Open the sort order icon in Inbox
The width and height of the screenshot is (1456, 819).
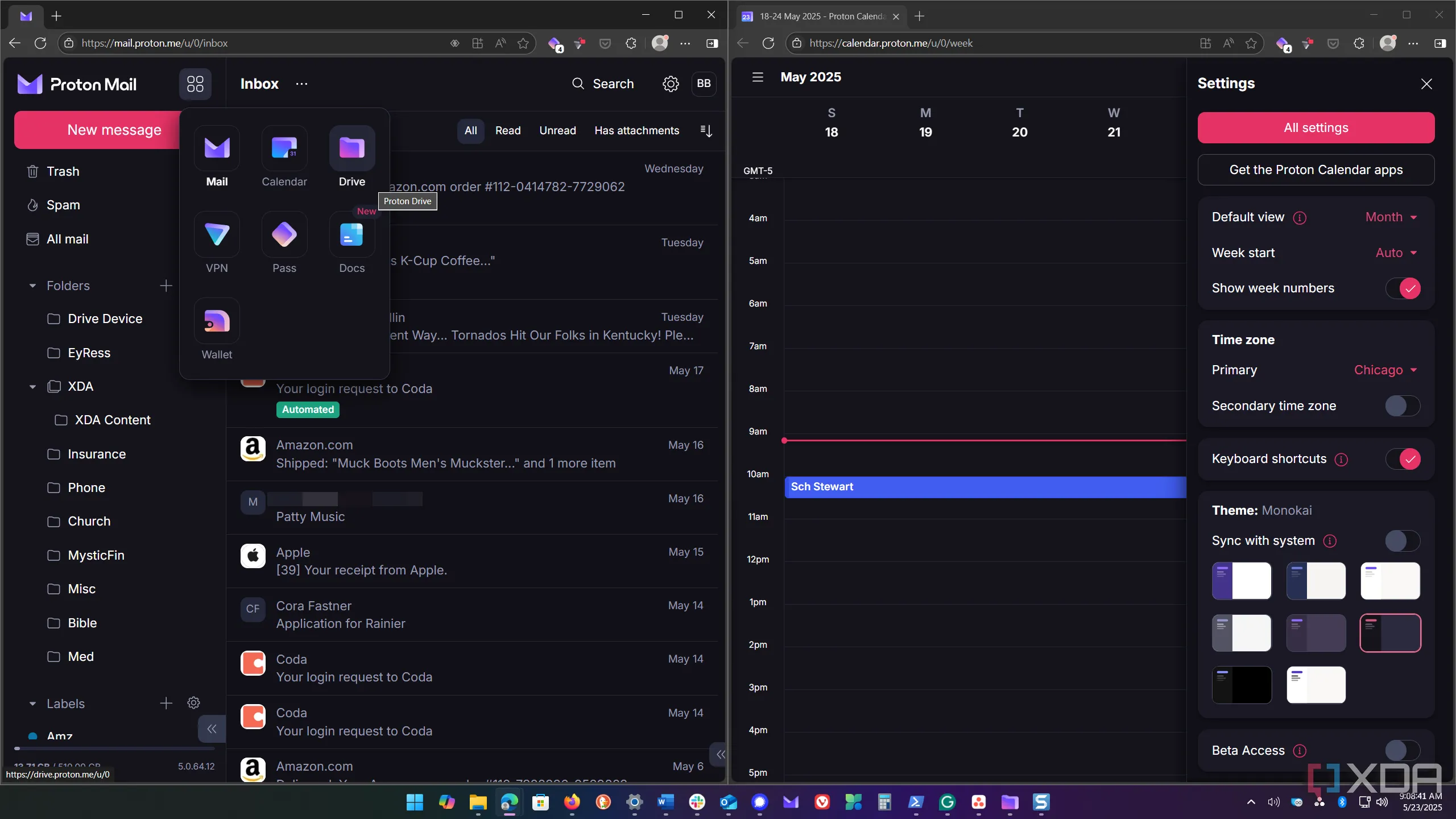click(706, 131)
